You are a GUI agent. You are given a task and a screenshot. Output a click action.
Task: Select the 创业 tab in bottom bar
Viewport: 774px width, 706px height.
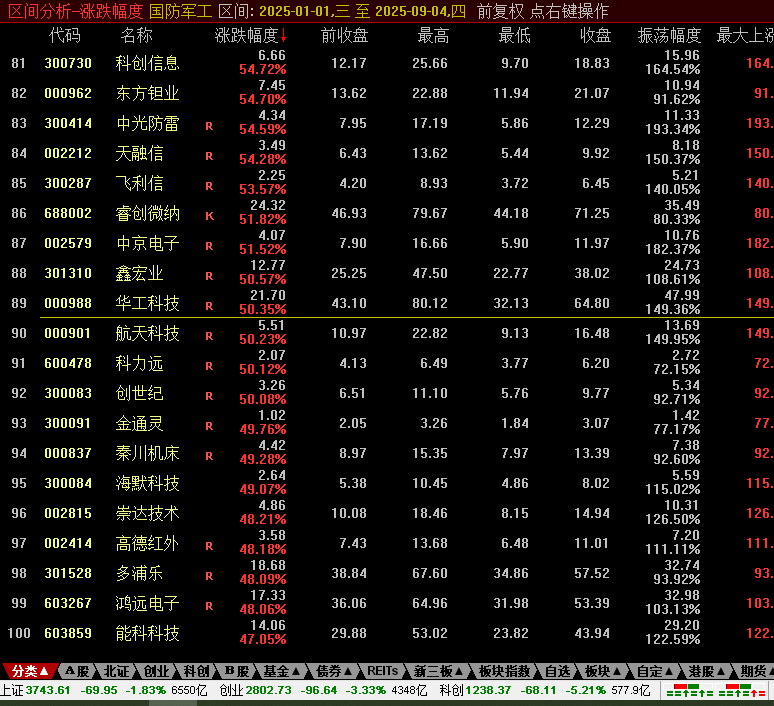click(x=156, y=671)
